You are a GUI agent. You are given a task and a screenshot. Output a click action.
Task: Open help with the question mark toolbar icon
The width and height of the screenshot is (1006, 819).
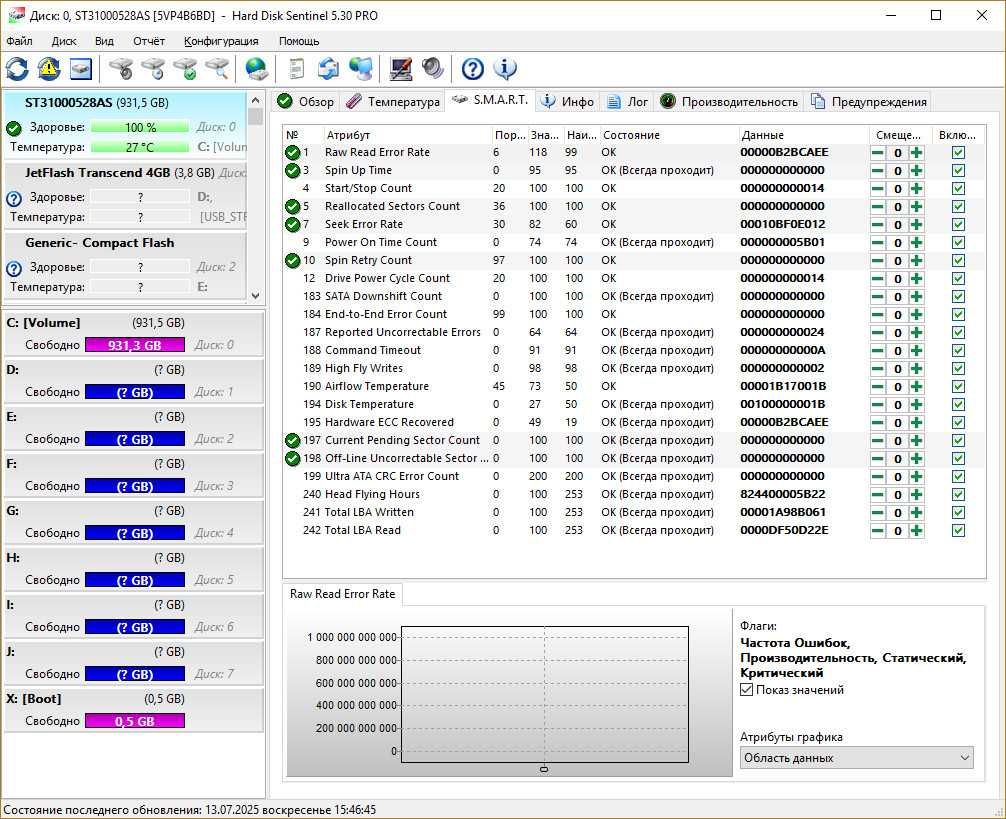[473, 69]
